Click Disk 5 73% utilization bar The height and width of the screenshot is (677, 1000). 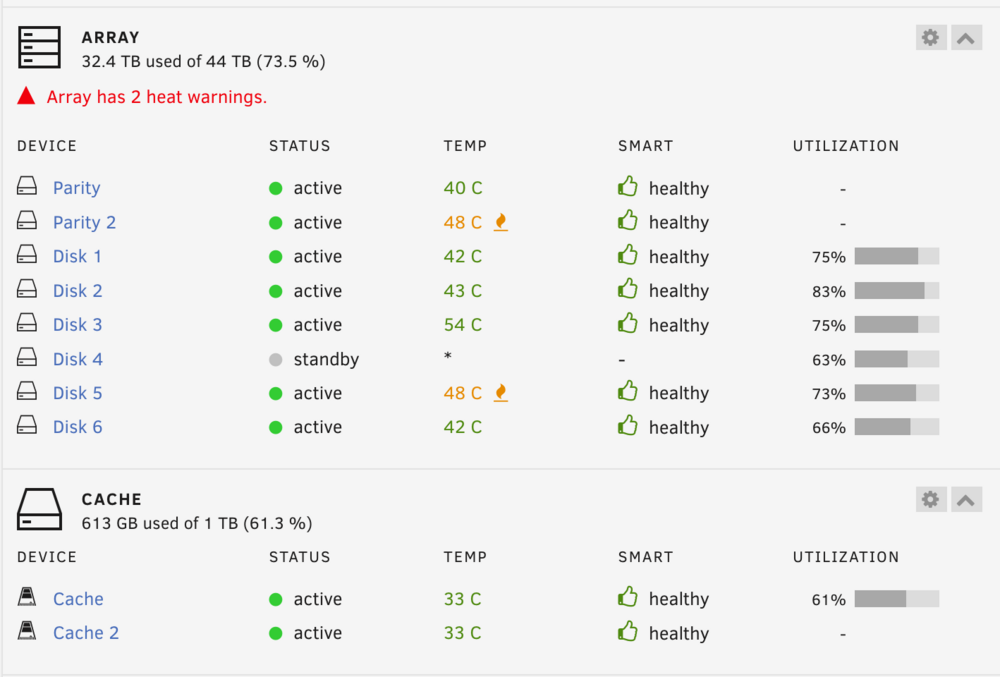(897, 393)
